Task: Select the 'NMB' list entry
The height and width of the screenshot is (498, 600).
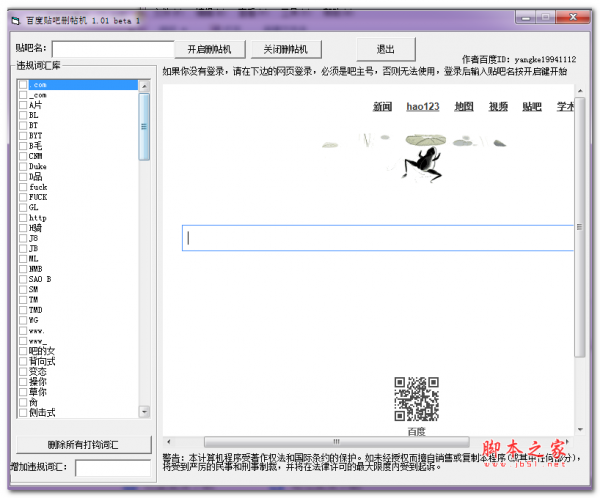Action: coord(36,269)
